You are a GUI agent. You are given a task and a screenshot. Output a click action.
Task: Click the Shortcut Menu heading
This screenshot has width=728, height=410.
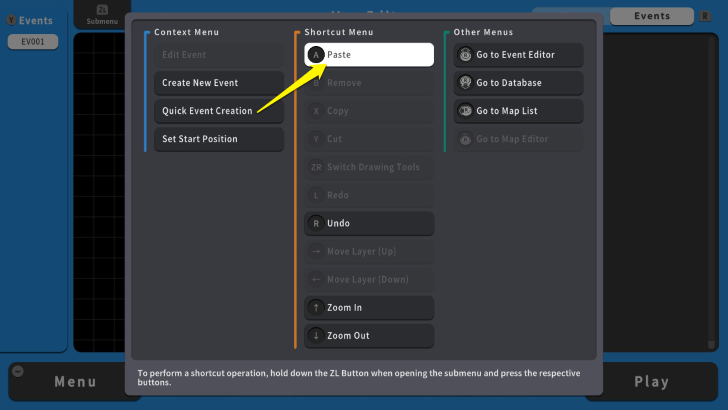point(339,32)
